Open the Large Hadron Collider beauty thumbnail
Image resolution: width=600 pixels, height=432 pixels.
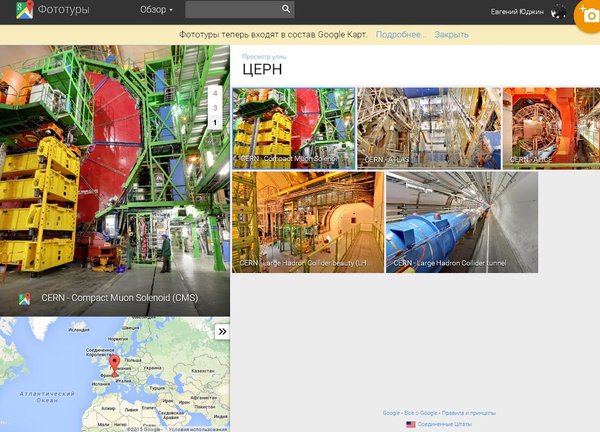coord(308,221)
